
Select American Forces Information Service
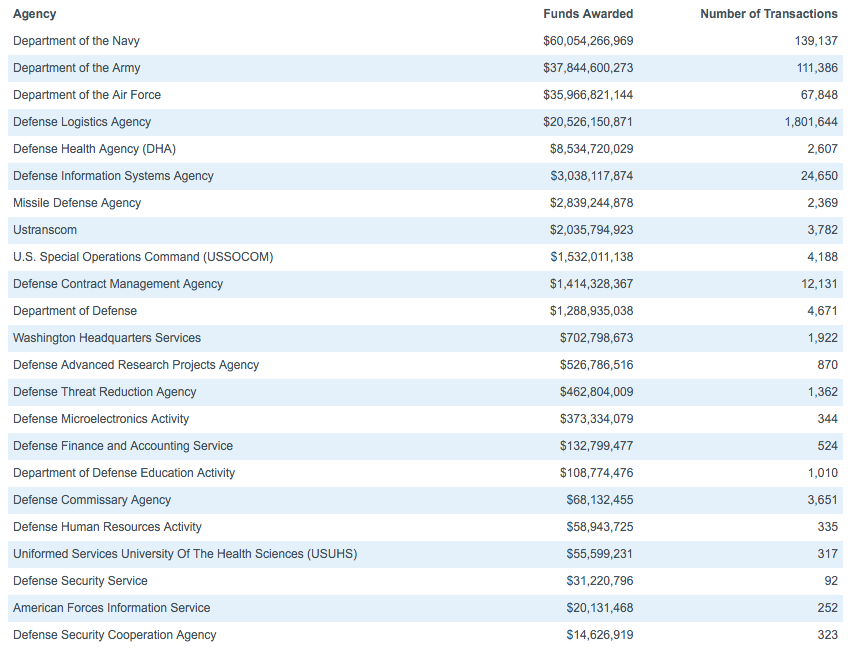[x=112, y=608]
